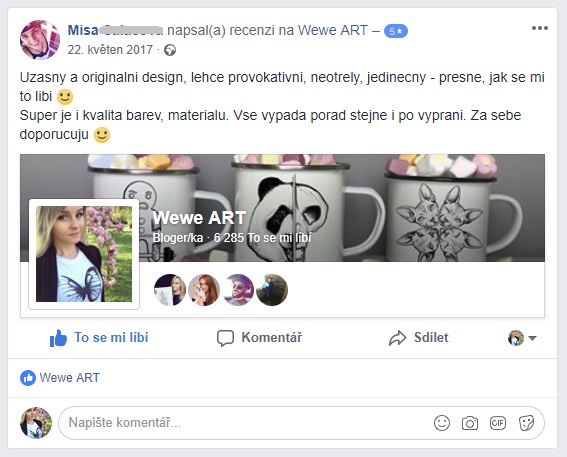This screenshot has height=457, width=567.
Task: Click the red-haired friend avatar on page card
Action: 204,290
